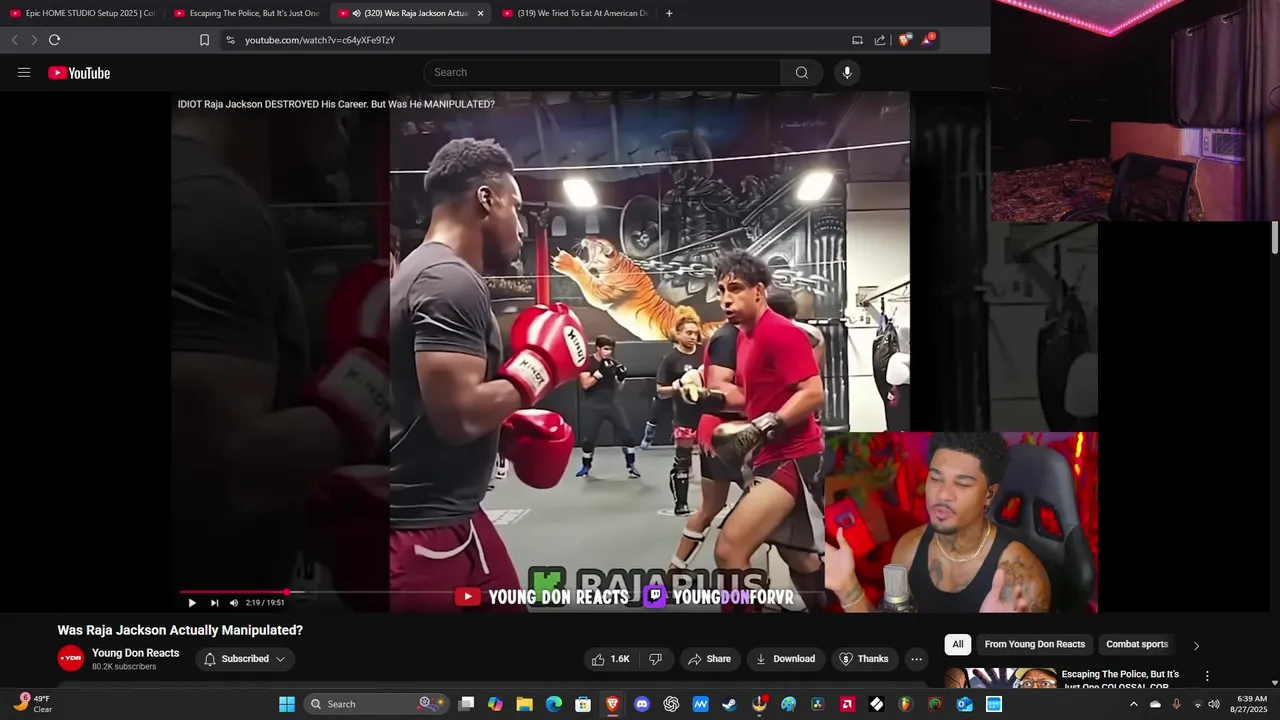
Task: Switch to Escaping The Police tab
Action: click(x=247, y=13)
